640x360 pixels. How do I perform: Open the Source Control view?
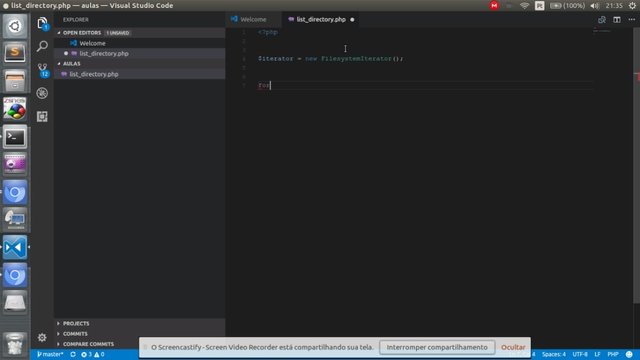click(x=42, y=70)
